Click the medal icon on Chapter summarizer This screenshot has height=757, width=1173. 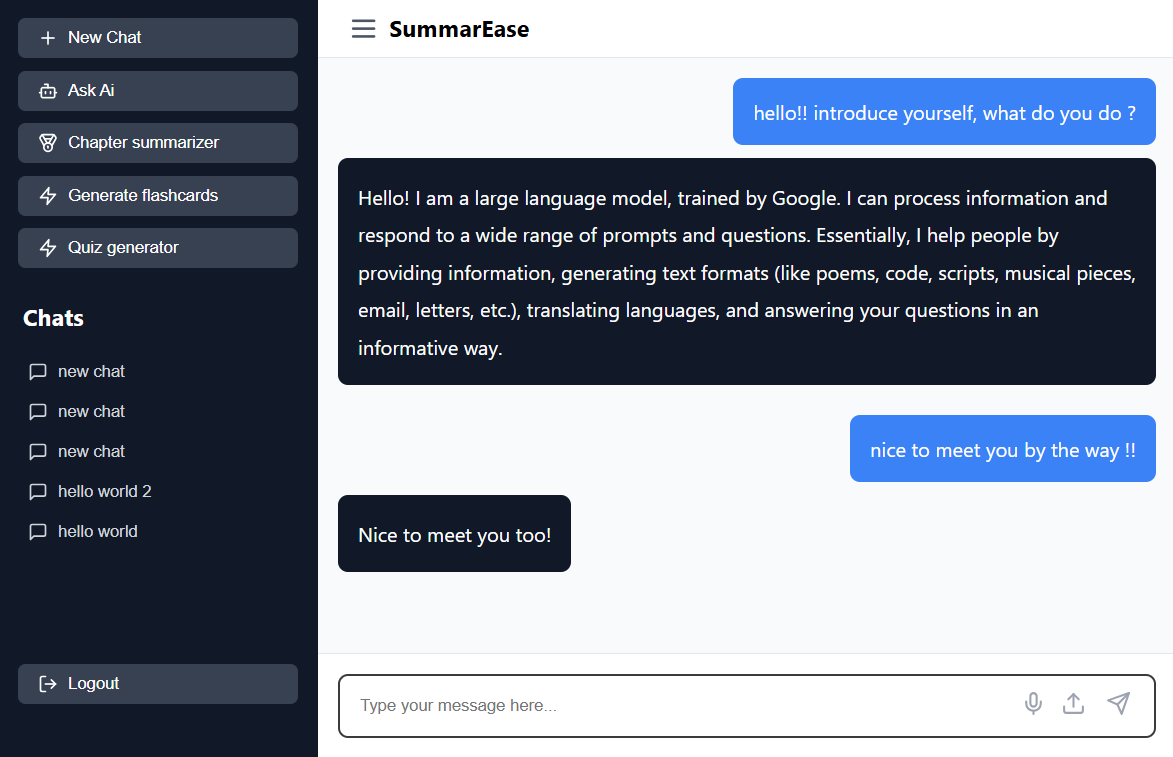[x=48, y=143]
